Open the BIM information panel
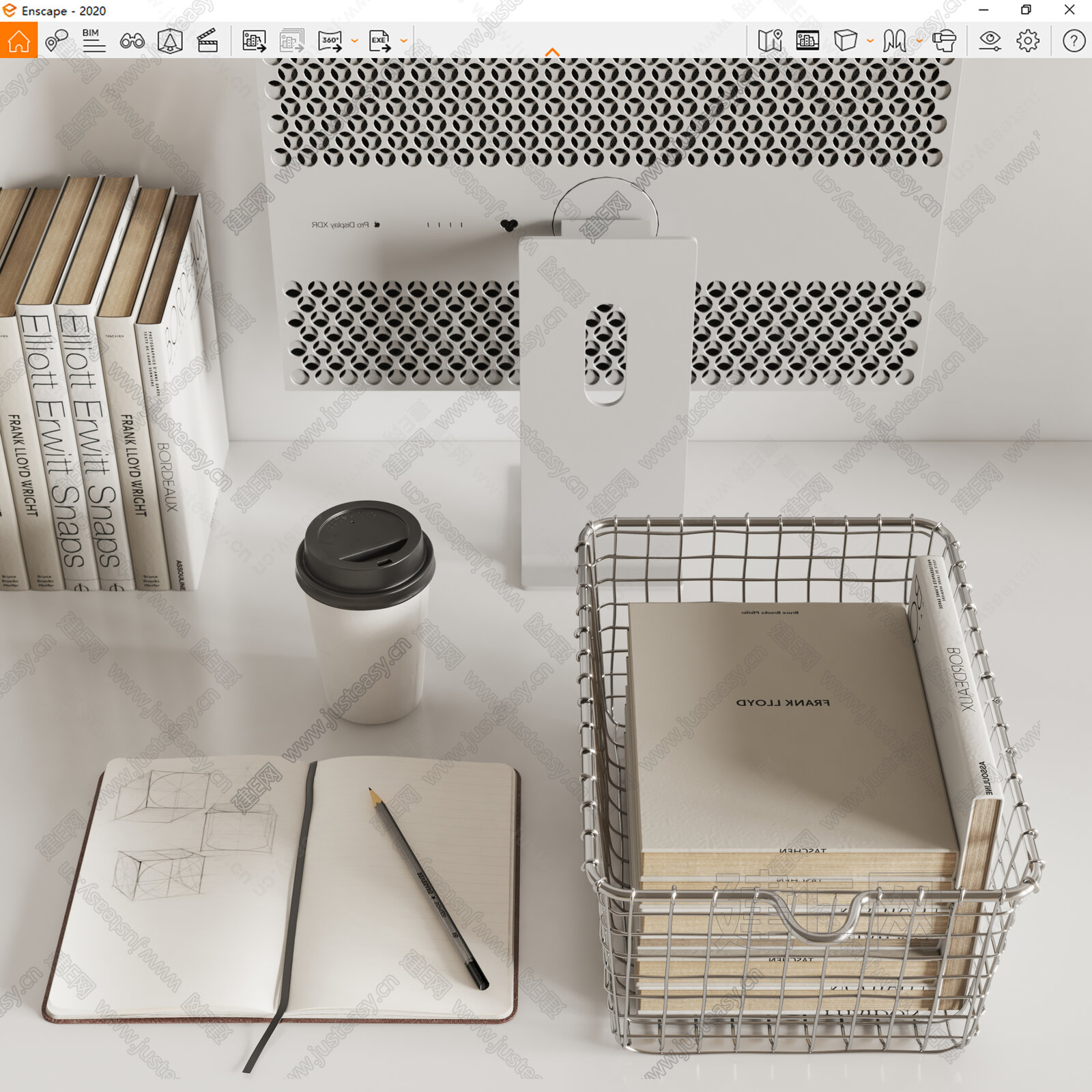This screenshot has height=1092, width=1092. [x=94, y=40]
